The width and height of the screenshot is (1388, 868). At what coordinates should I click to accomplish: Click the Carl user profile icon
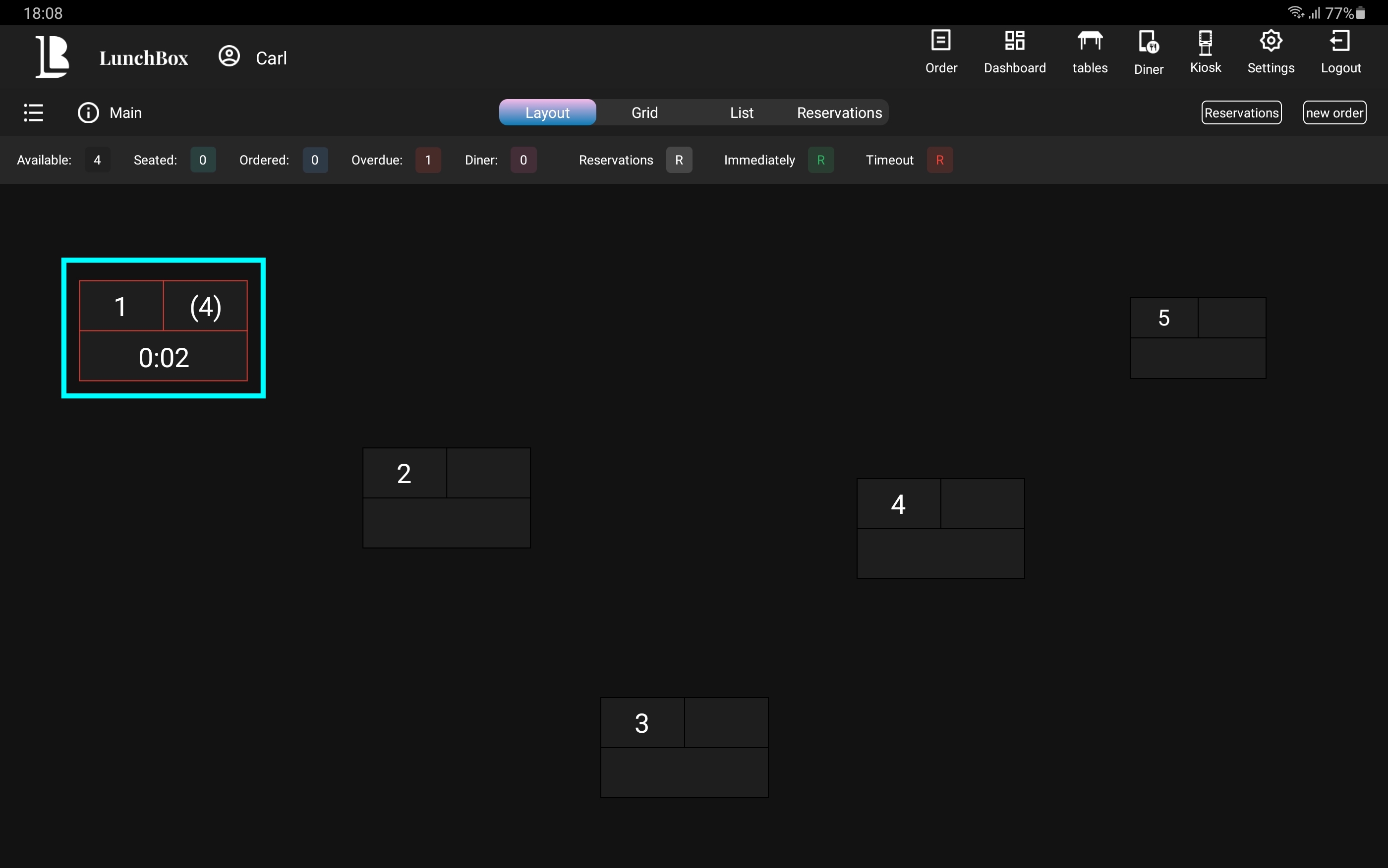pyautogui.click(x=229, y=56)
